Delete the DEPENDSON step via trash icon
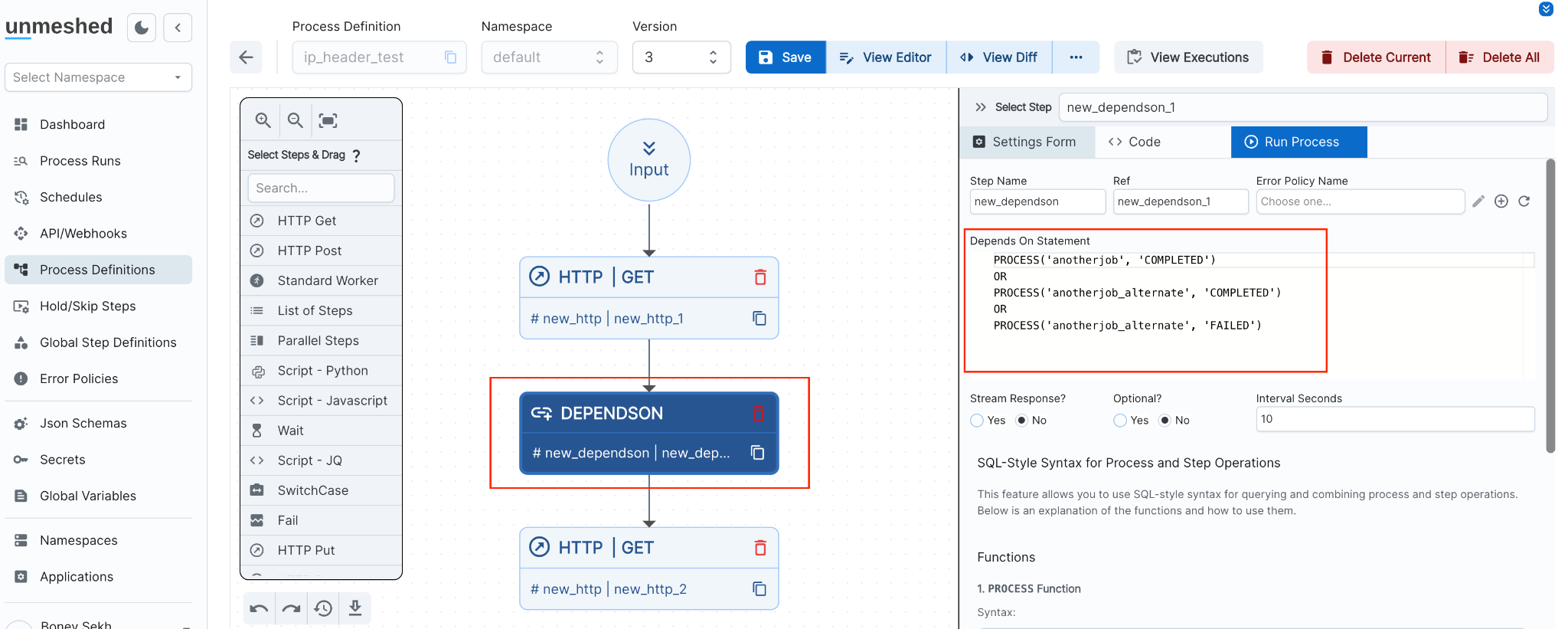This screenshot has width=1568, height=629. point(758,414)
